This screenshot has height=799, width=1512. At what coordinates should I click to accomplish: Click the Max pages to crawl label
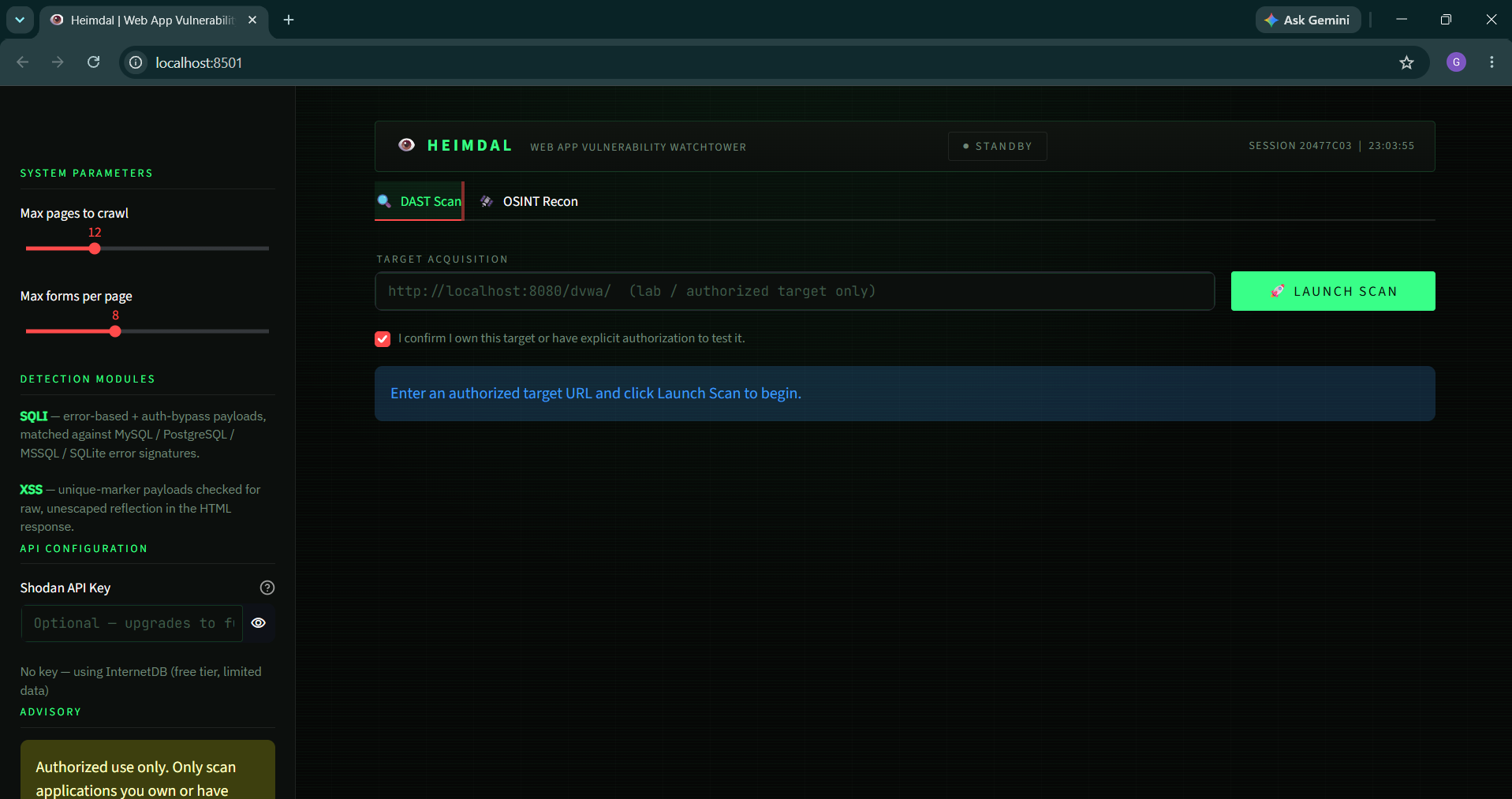point(74,213)
